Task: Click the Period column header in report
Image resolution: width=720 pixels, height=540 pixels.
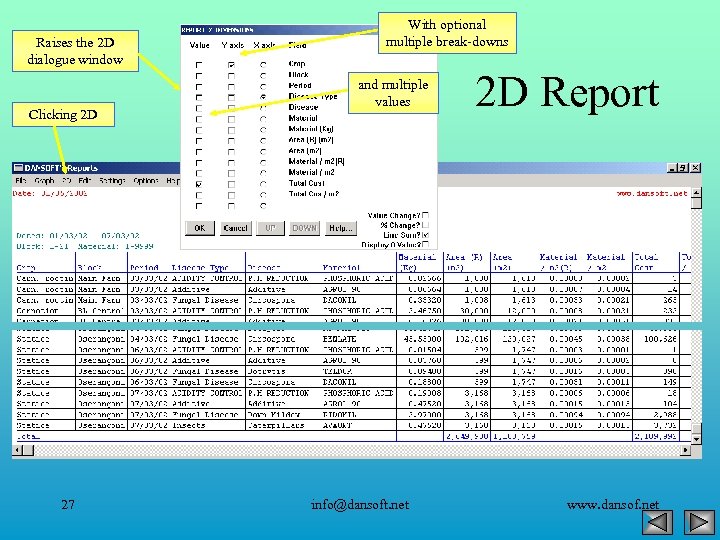Action: point(144,267)
